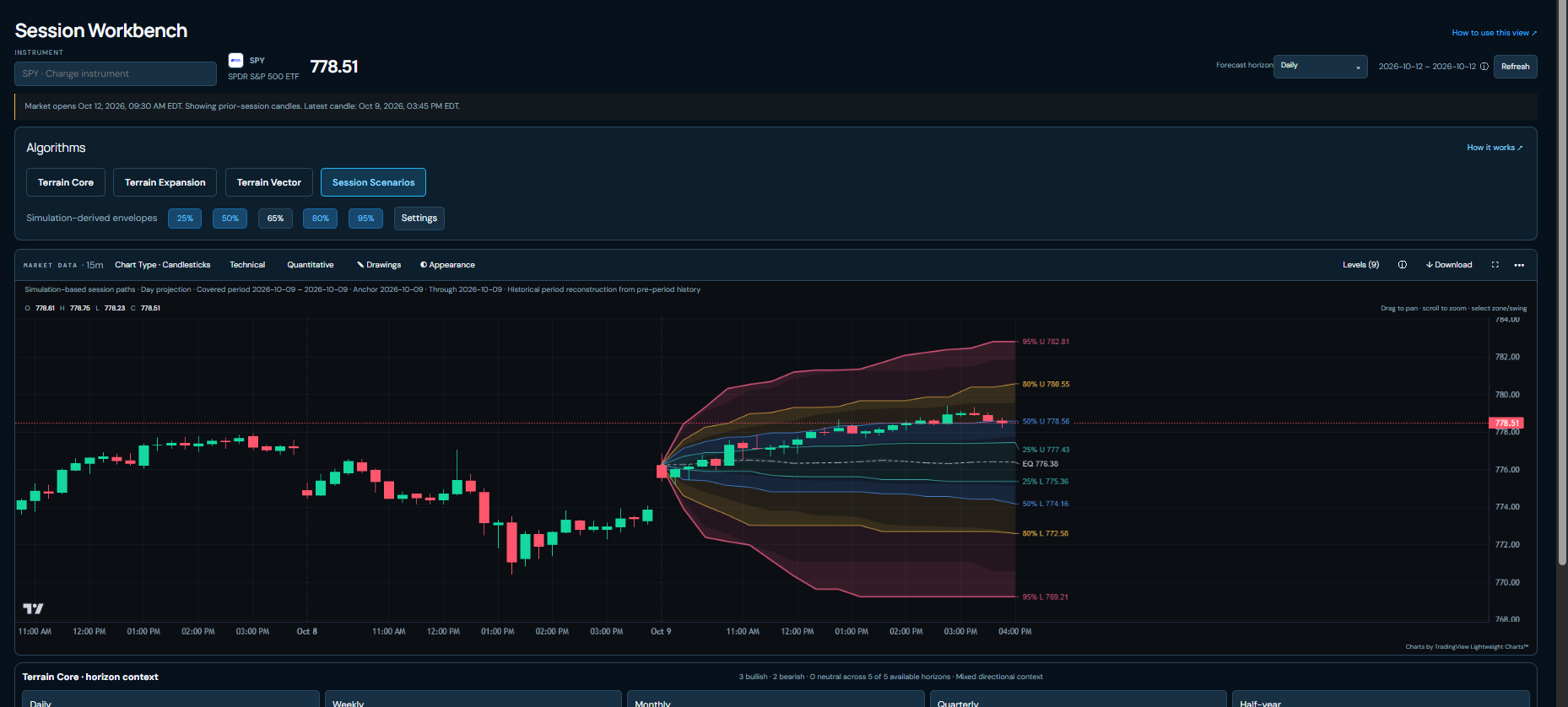Click the 80% L 772.58 level label
1568x707 pixels.
point(1045,533)
